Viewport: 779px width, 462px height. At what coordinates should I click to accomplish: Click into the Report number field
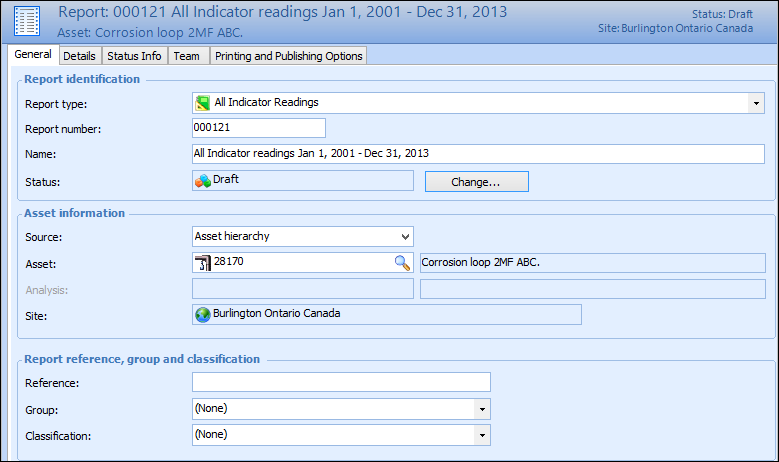click(259, 128)
